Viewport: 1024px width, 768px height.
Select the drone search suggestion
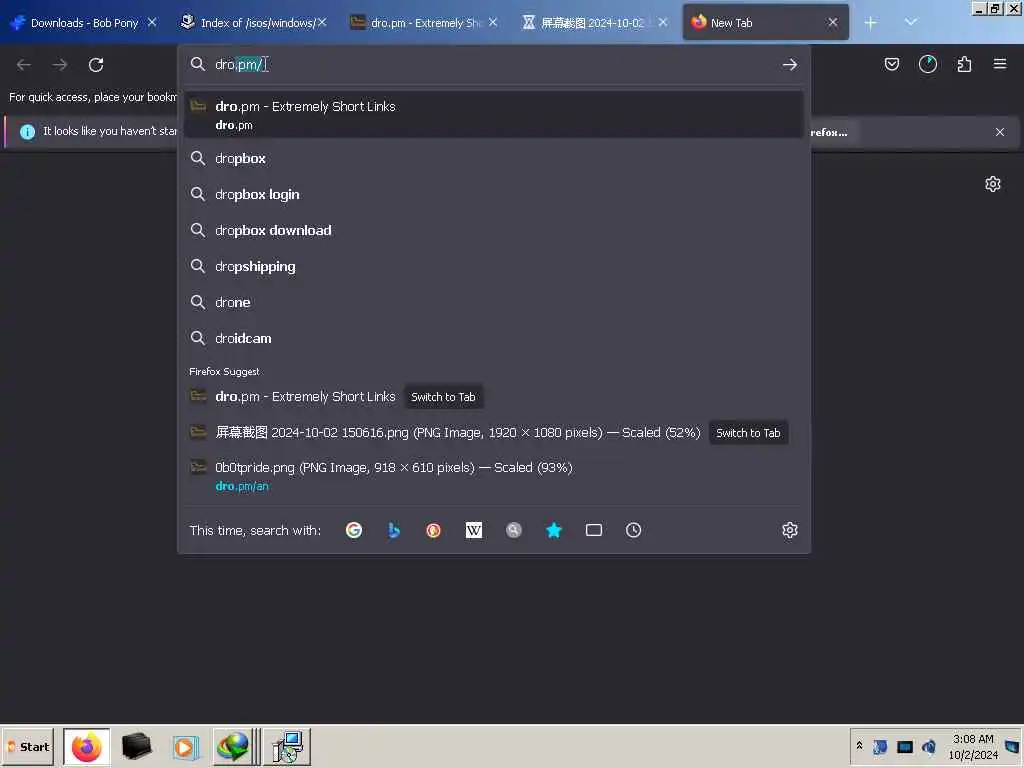point(494,302)
